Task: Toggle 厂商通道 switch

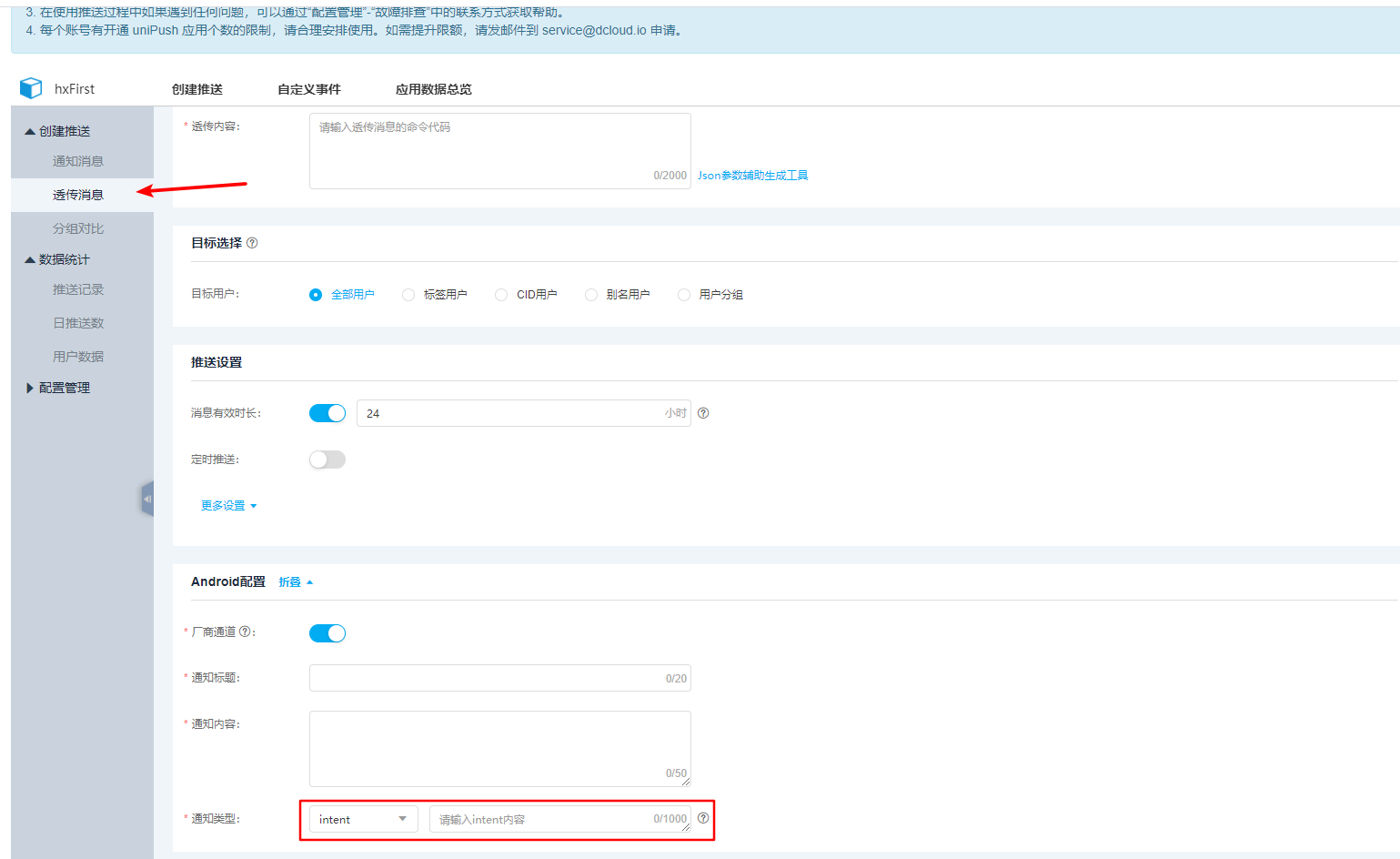Action: point(327,633)
